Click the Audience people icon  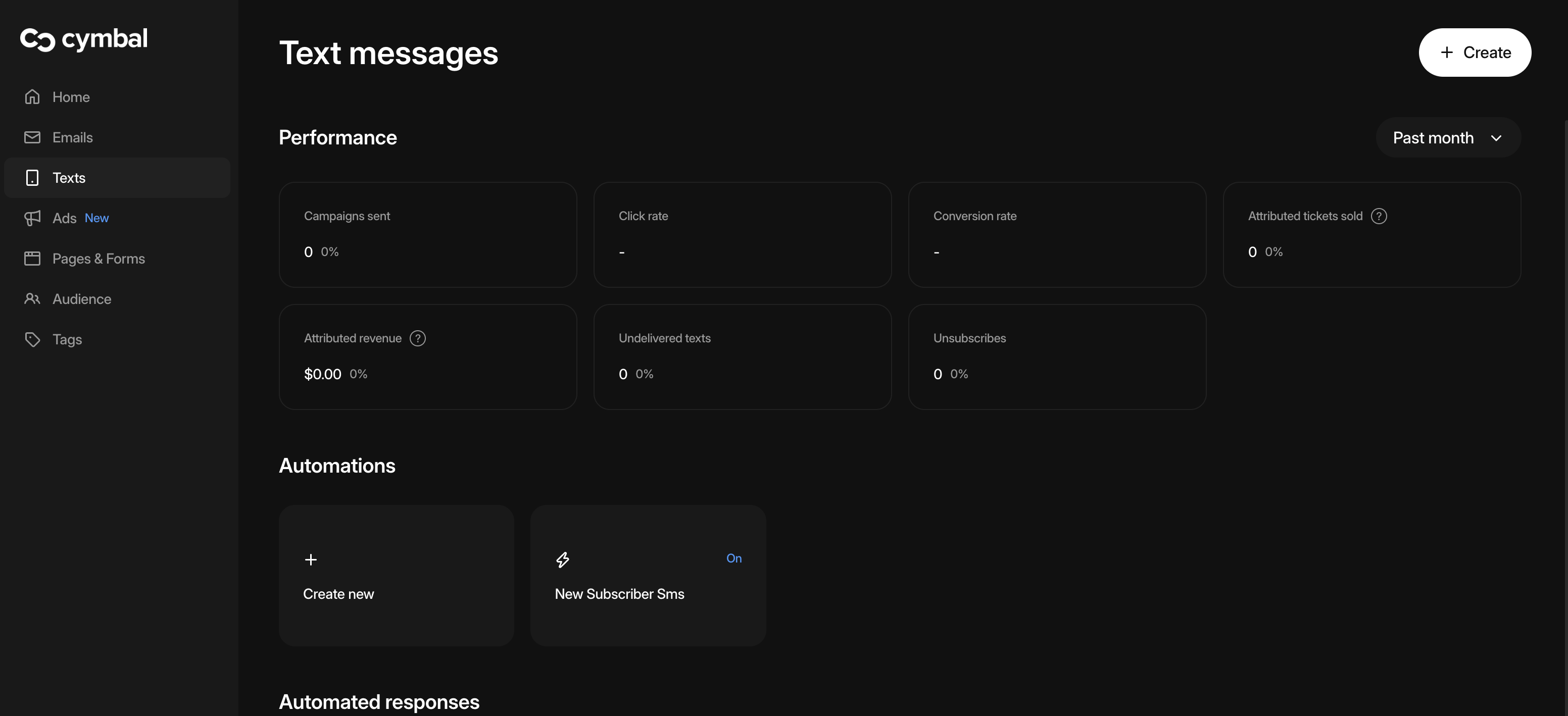point(32,299)
